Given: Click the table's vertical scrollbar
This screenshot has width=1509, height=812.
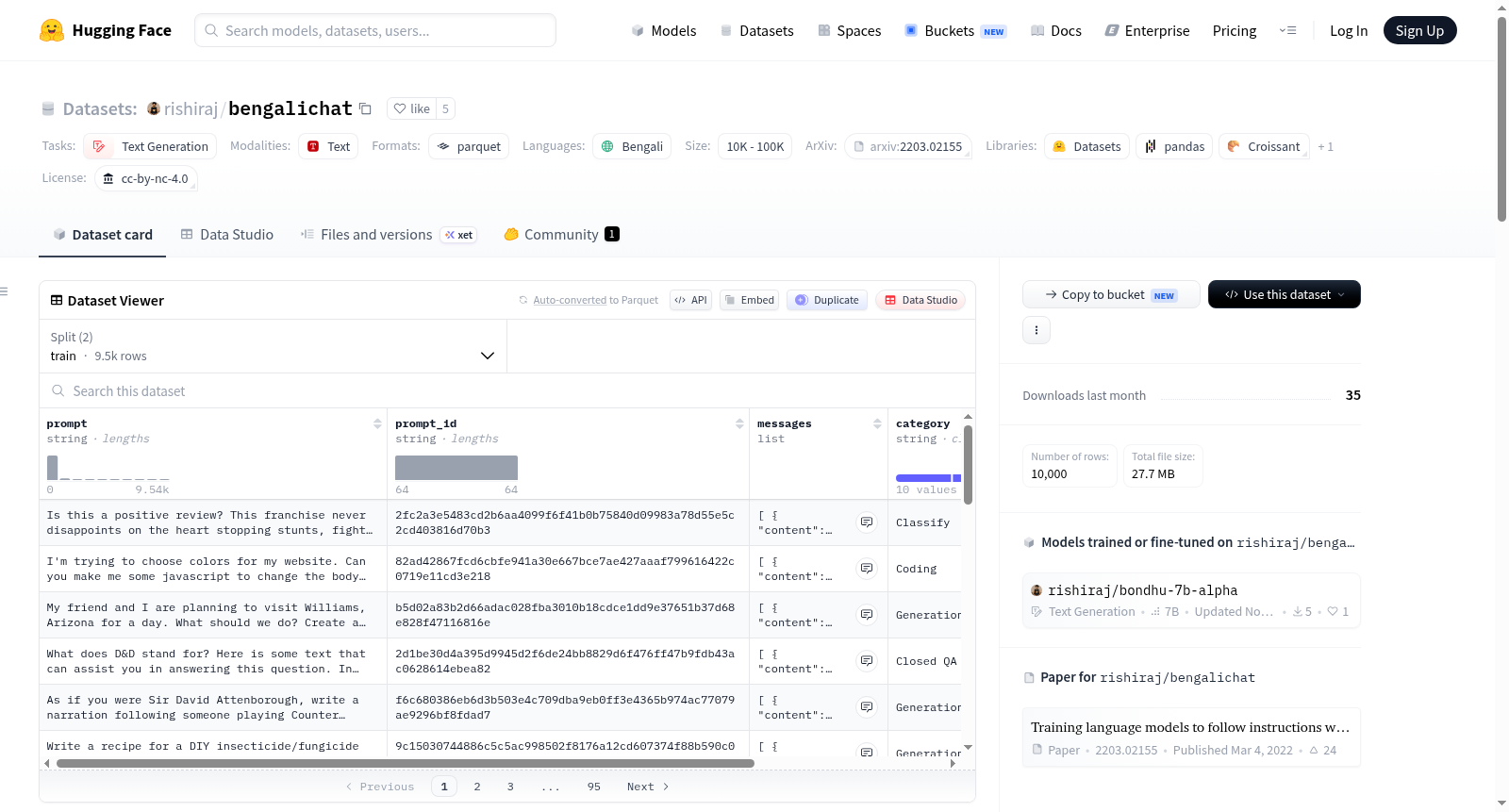Looking at the screenshot, I should (968, 464).
